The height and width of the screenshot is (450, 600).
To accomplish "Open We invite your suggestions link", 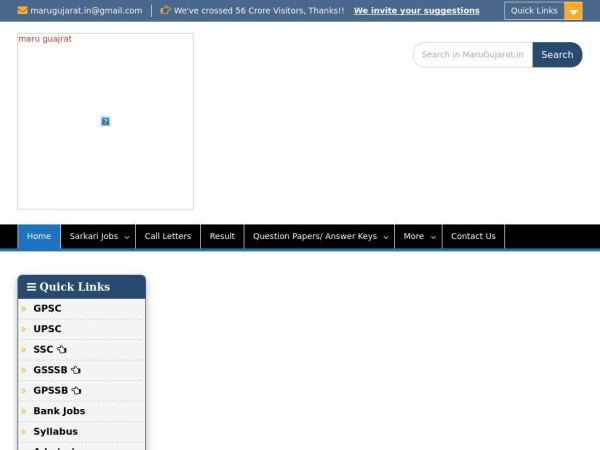I will (x=416, y=11).
